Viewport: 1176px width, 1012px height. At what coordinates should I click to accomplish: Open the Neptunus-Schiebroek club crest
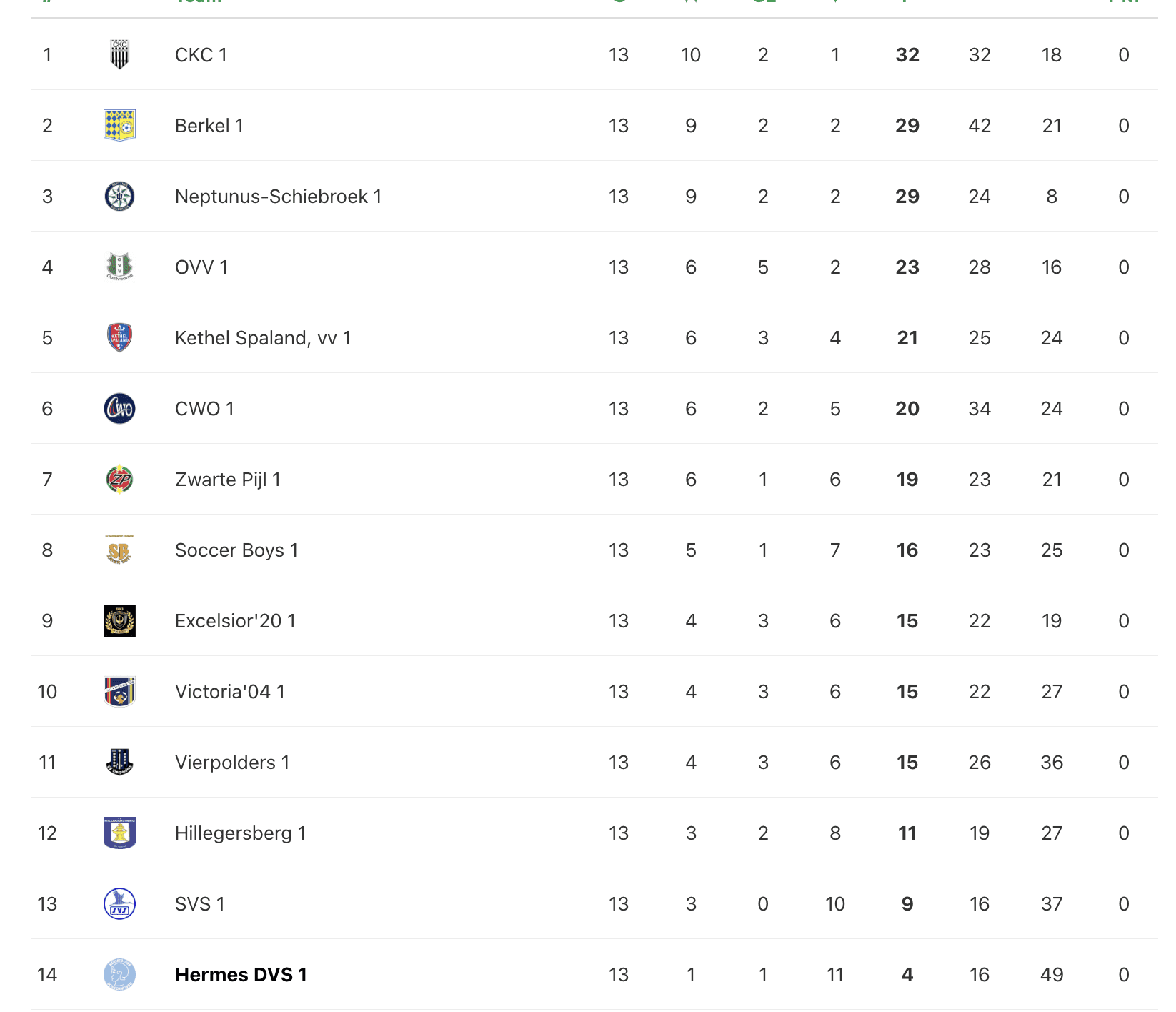coord(119,197)
